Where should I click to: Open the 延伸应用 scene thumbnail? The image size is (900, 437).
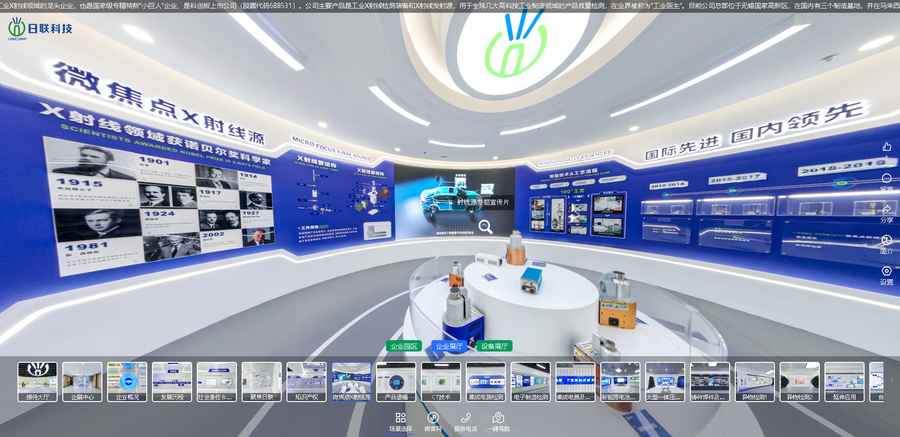[844, 381]
